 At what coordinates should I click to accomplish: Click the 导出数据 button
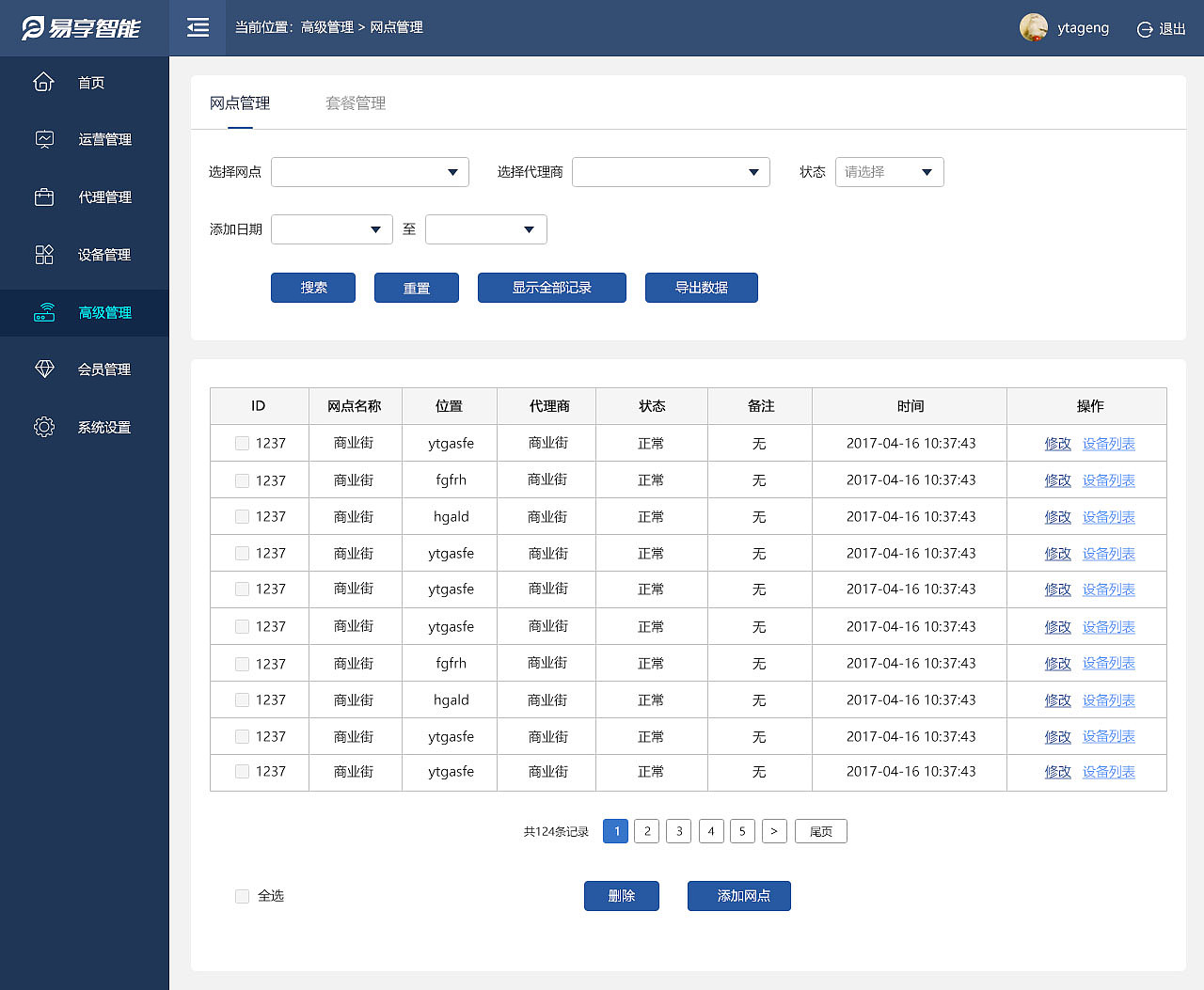702,288
